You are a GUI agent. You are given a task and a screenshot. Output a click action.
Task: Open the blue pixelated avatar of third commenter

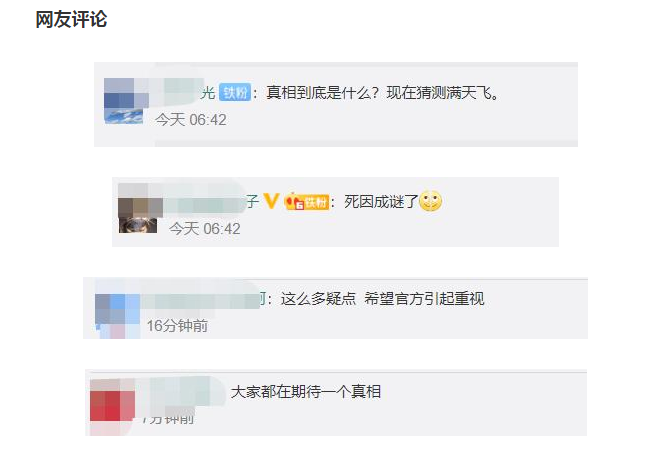click(117, 315)
